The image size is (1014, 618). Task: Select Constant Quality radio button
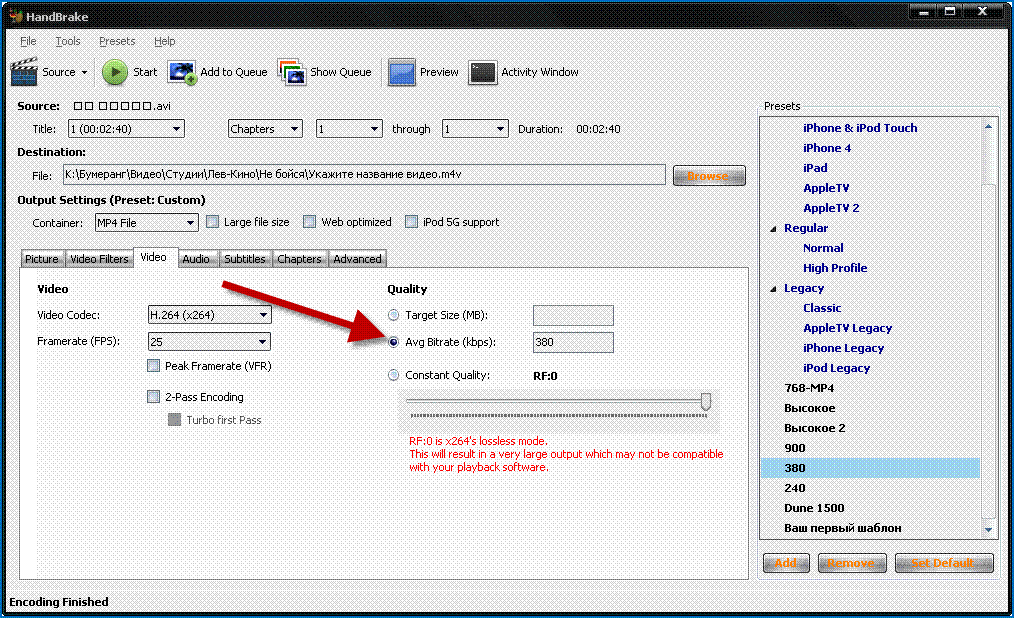pos(393,375)
